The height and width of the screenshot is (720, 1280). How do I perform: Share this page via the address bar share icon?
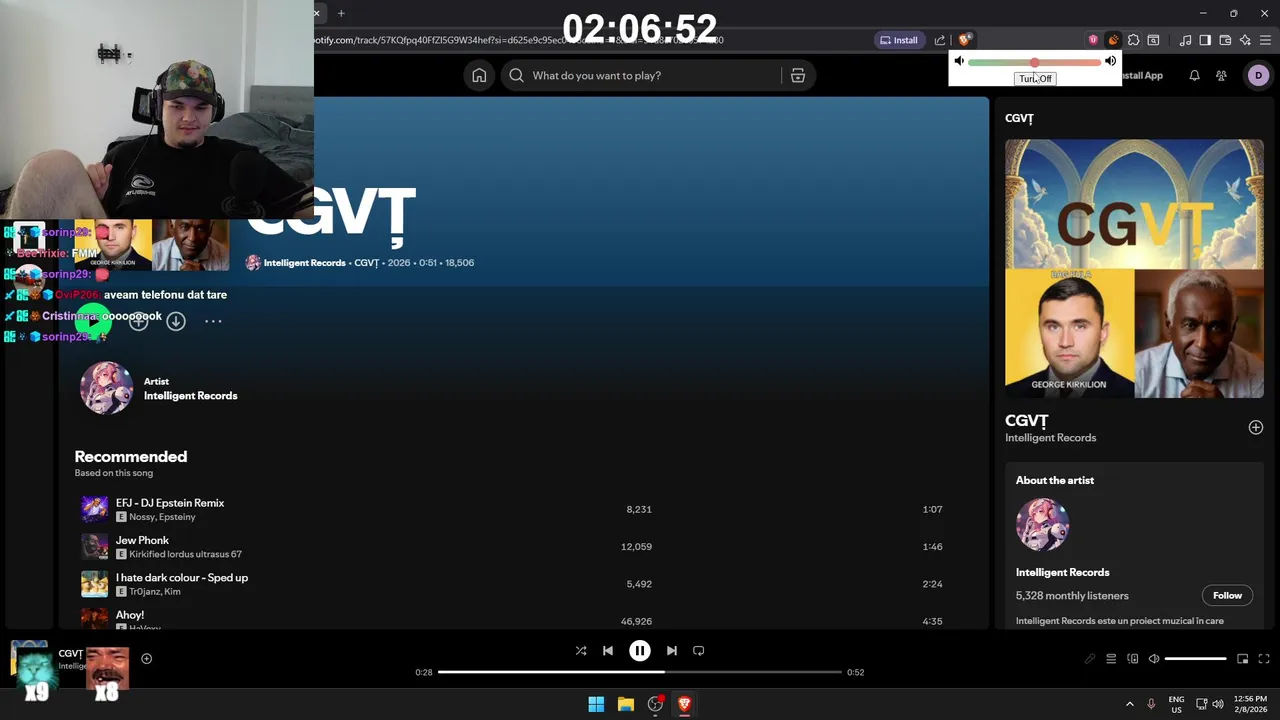940,40
